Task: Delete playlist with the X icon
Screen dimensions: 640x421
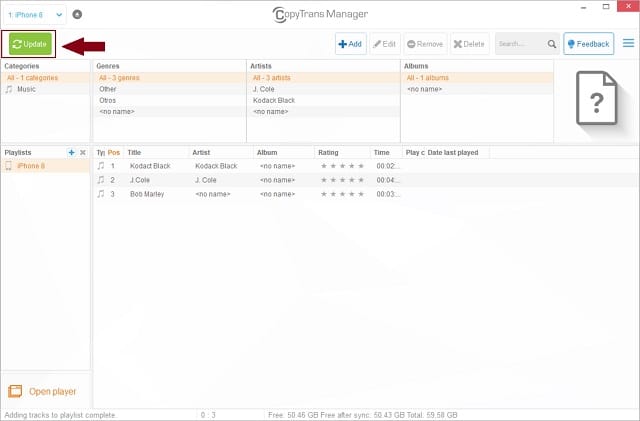Action: click(83, 152)
